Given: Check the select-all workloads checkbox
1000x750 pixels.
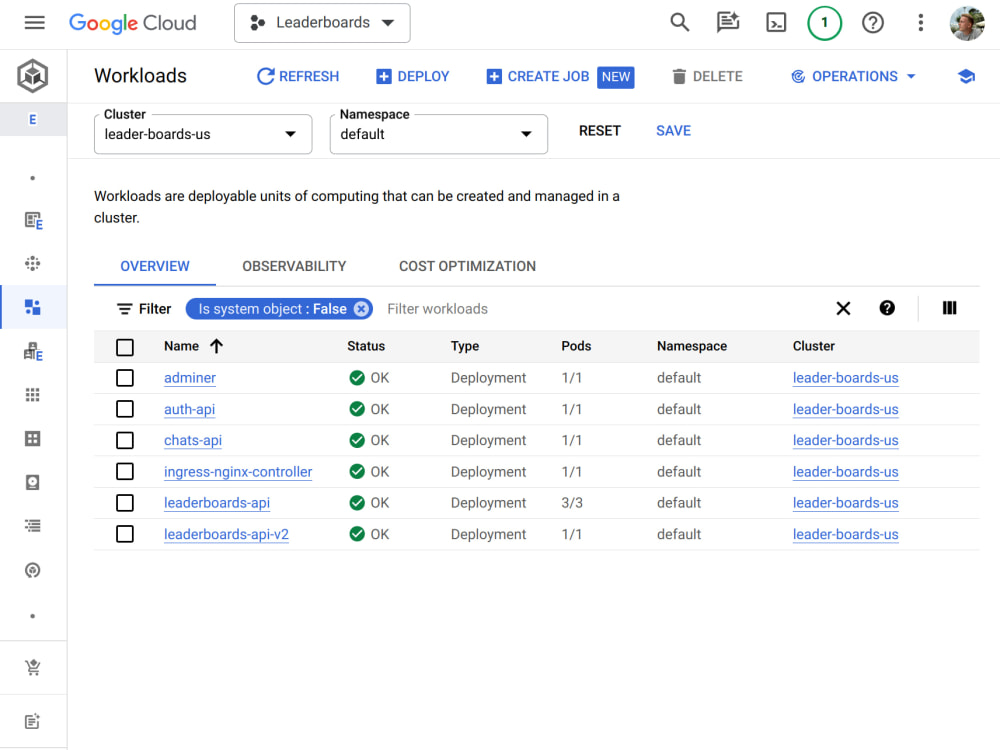Looking at the screenshot, I should (x=125, y=346).
